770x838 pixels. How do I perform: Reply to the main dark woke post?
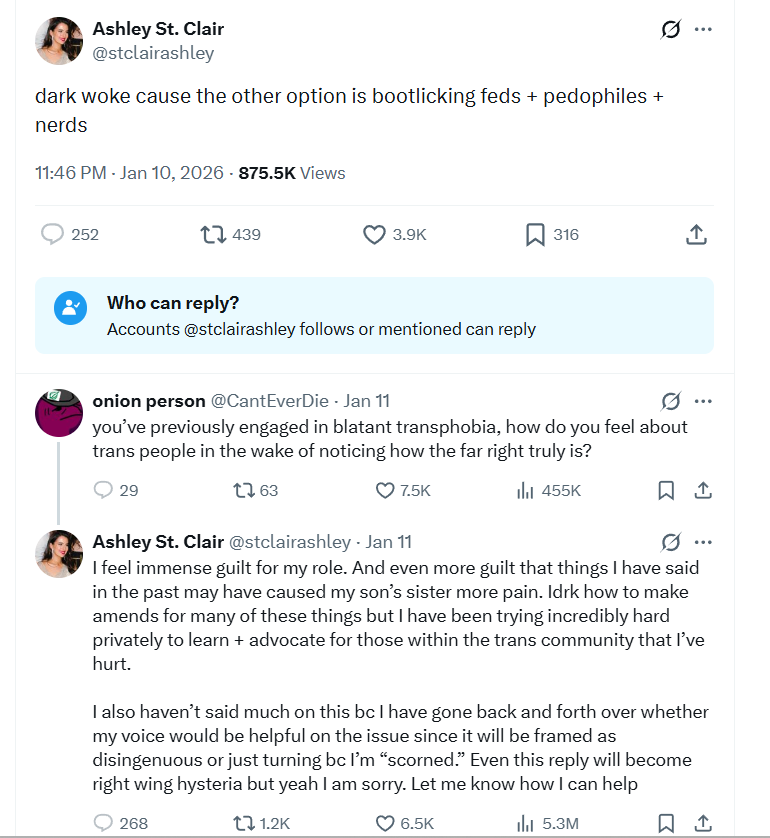(53, 234)
